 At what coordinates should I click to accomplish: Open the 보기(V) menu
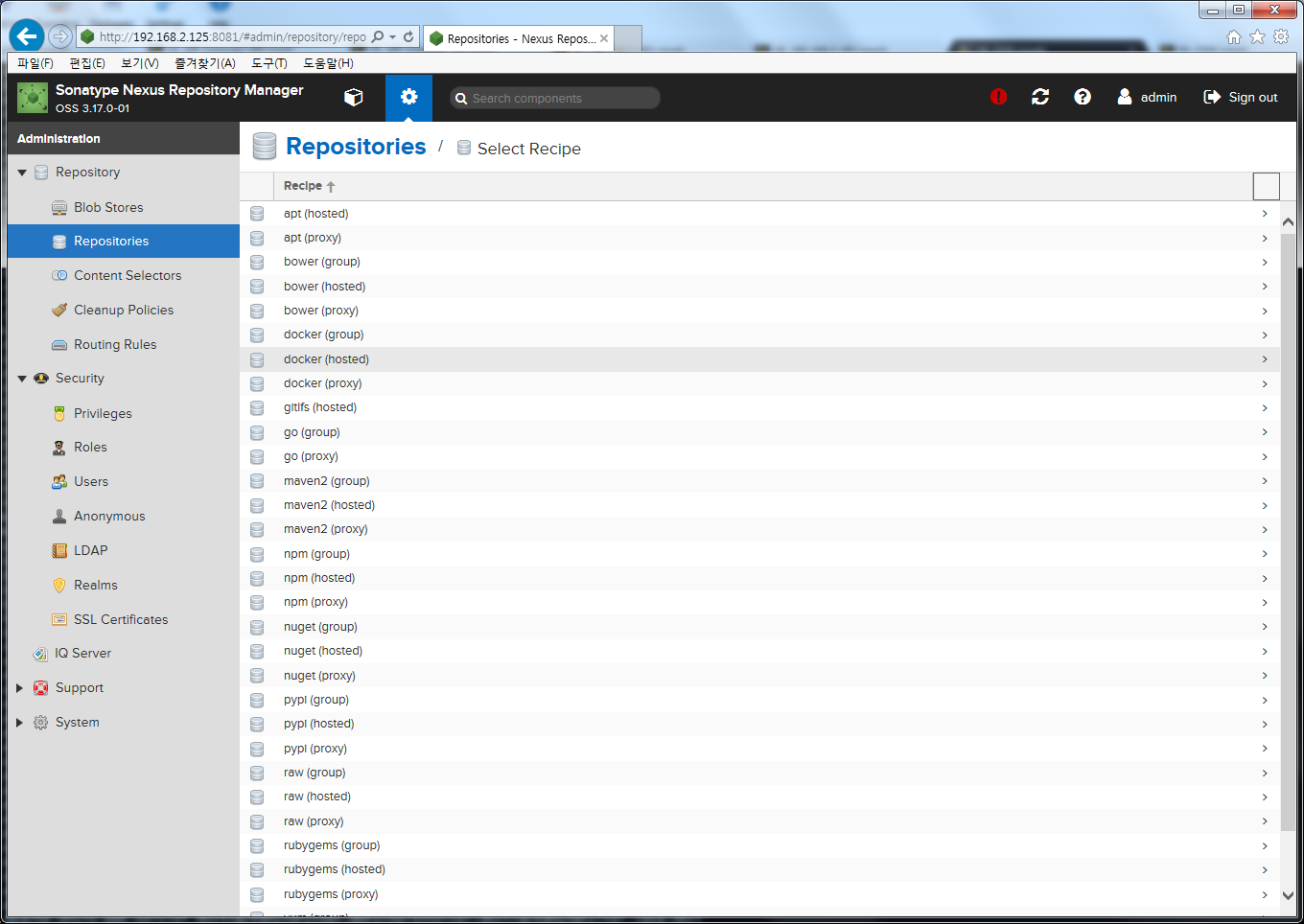[140, 63]
